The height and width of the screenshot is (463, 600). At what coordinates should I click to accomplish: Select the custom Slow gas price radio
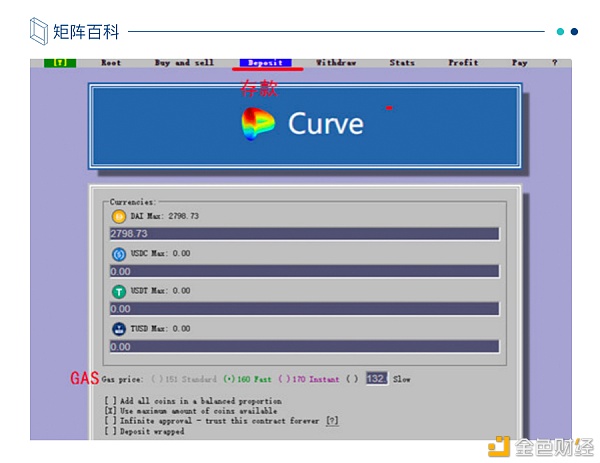[352, 379]
